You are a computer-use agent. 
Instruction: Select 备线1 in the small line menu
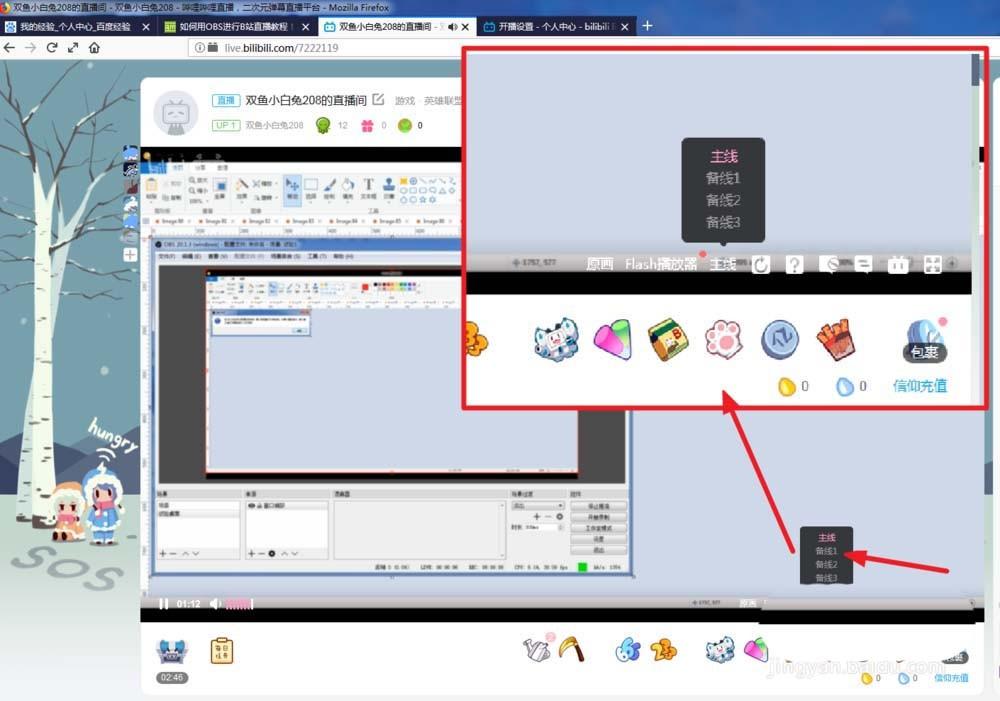click(x=825, y=551)
